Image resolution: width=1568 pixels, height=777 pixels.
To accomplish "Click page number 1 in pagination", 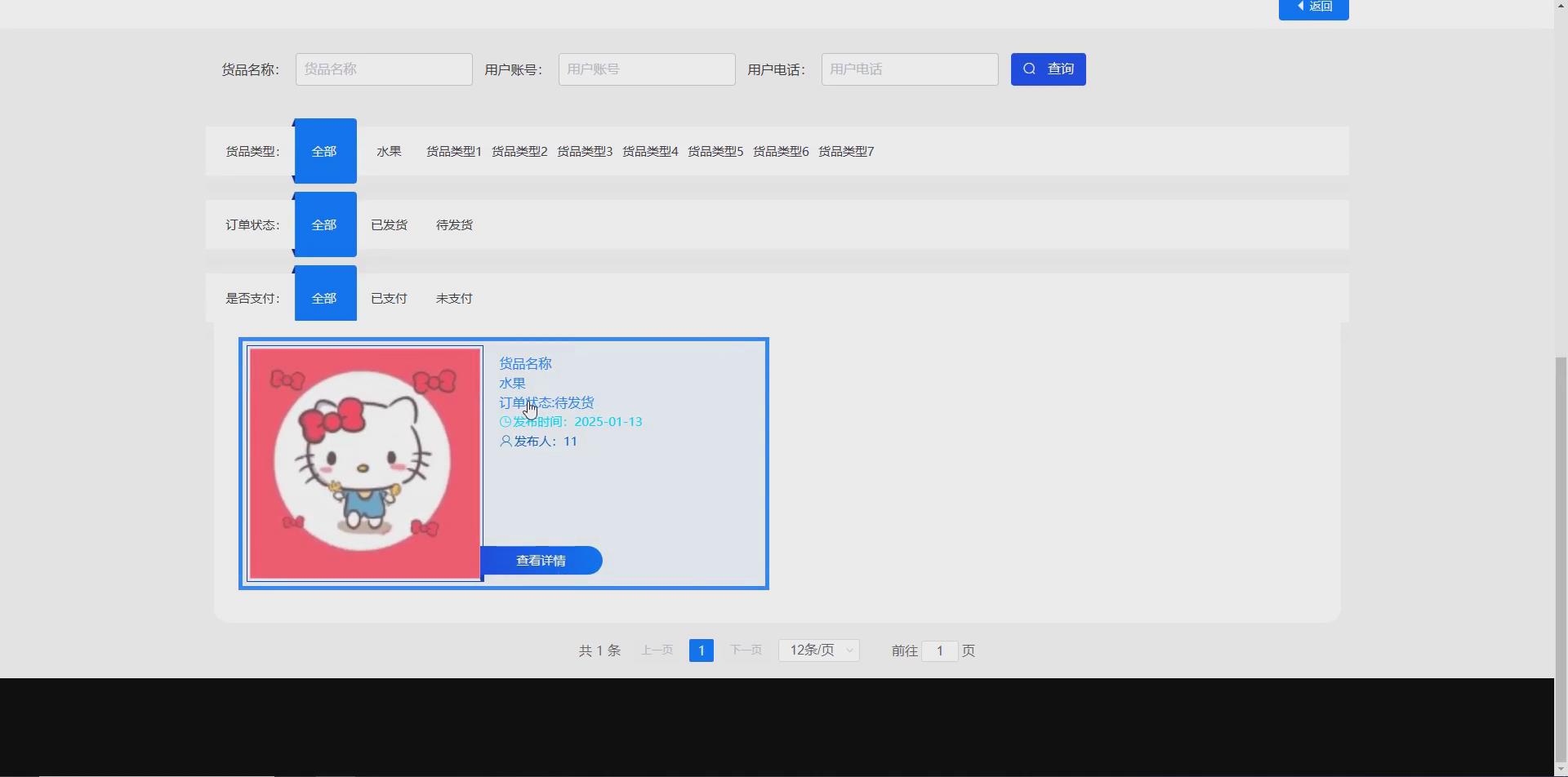I will click(x=702, y=650).
